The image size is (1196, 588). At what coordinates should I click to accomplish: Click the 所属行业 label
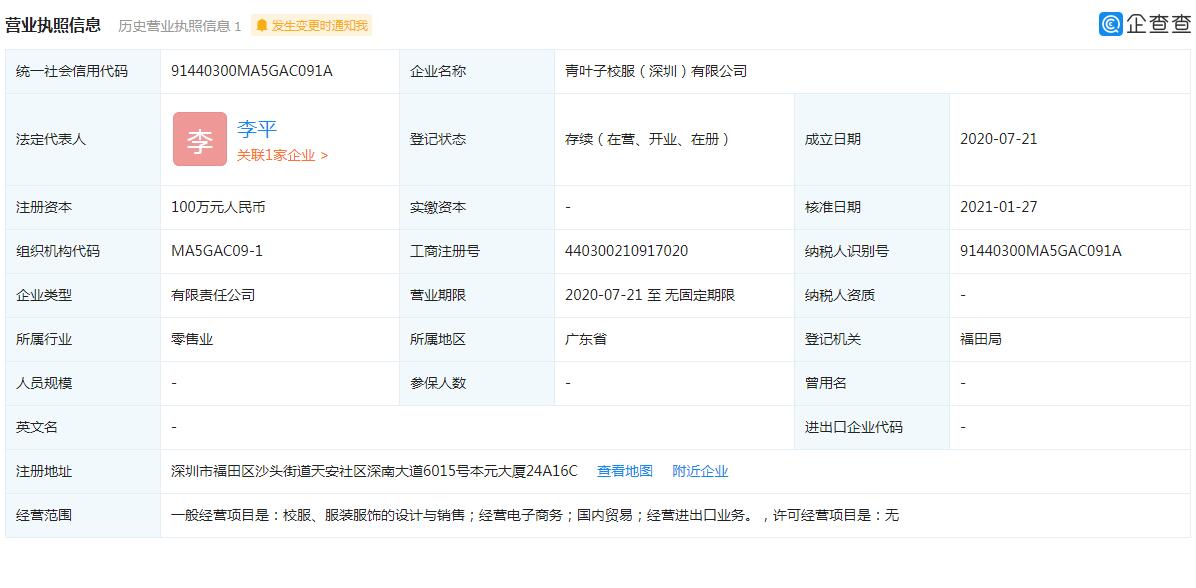(x=43, y=339)
